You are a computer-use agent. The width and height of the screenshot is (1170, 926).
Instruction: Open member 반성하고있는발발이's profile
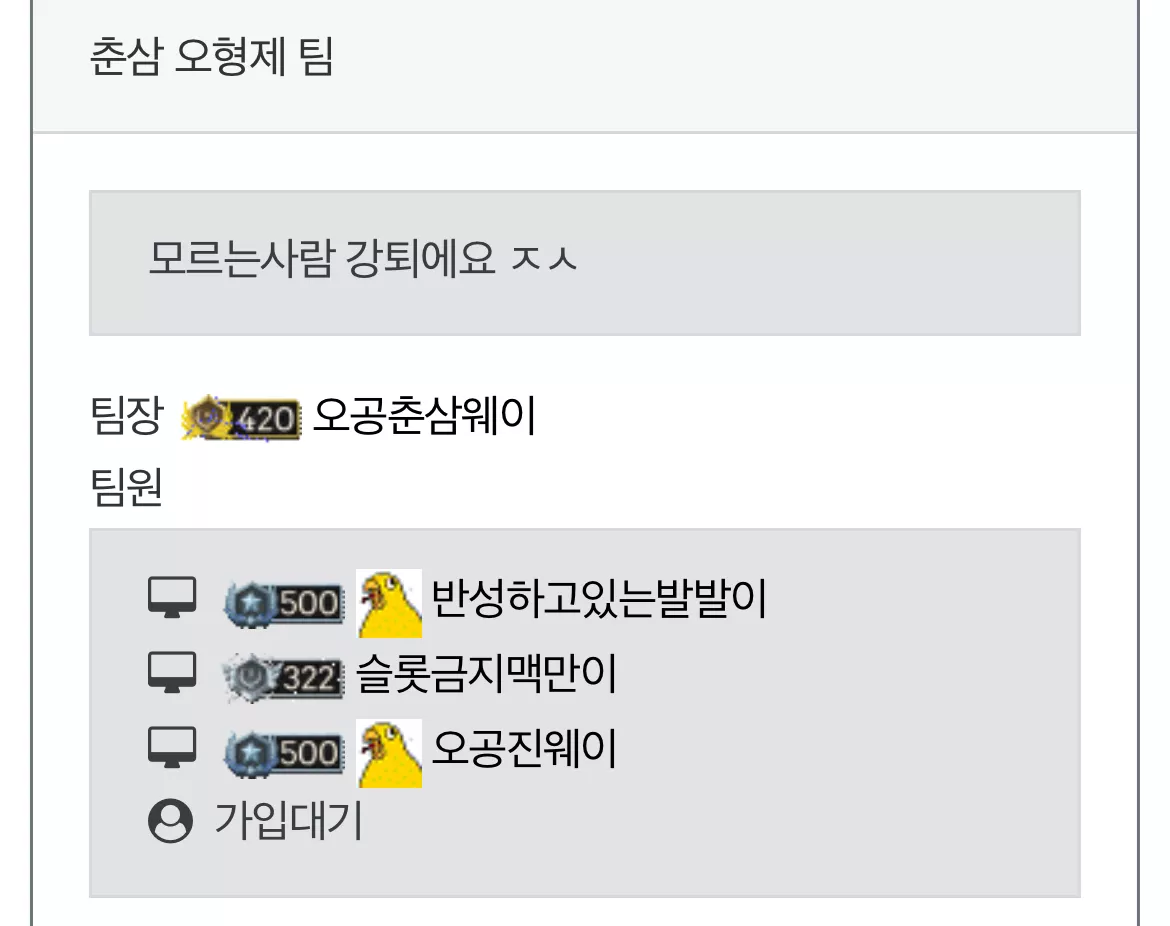(599, 598)
